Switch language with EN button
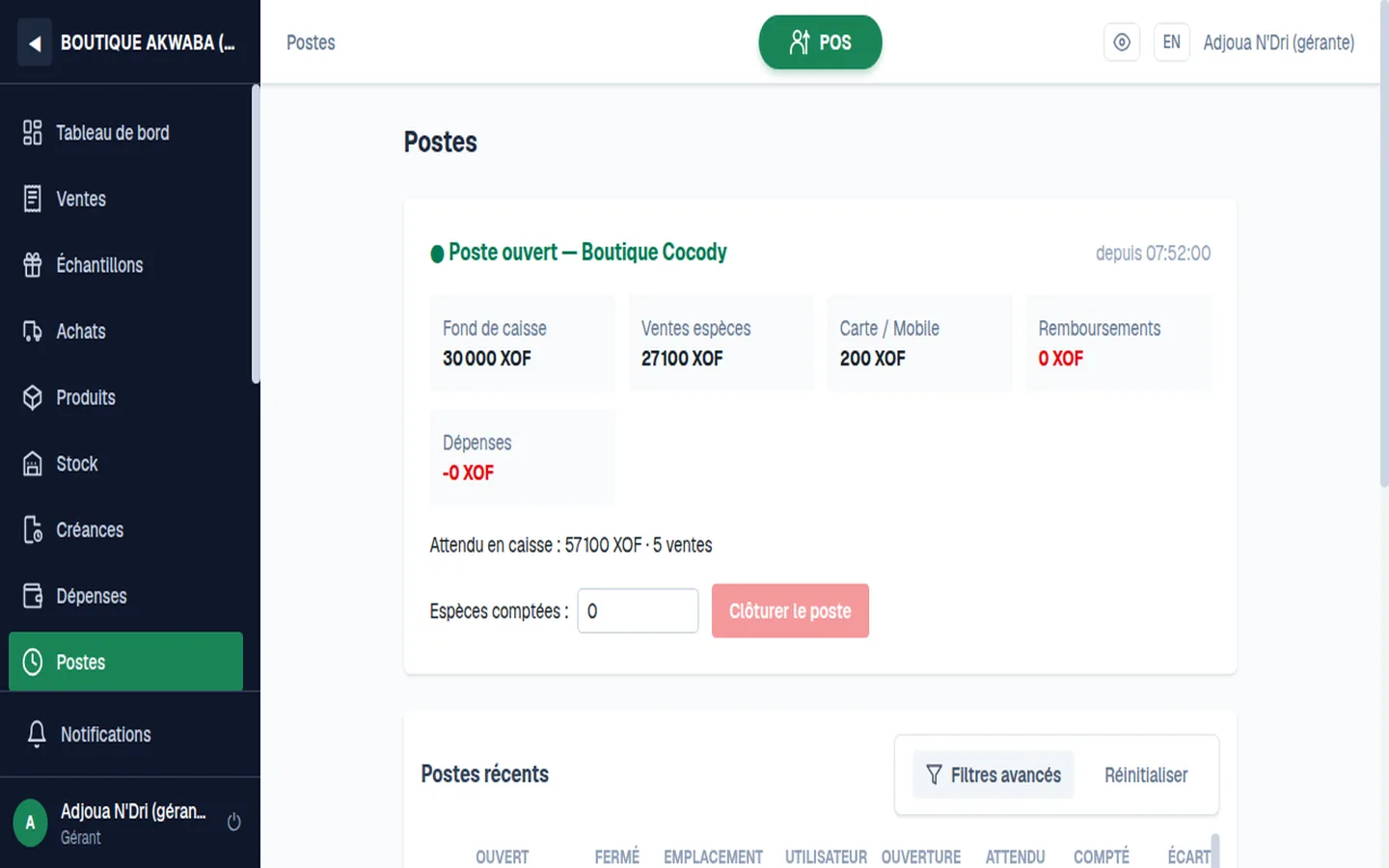The image size is (1389, 868). click(1172, 42)
